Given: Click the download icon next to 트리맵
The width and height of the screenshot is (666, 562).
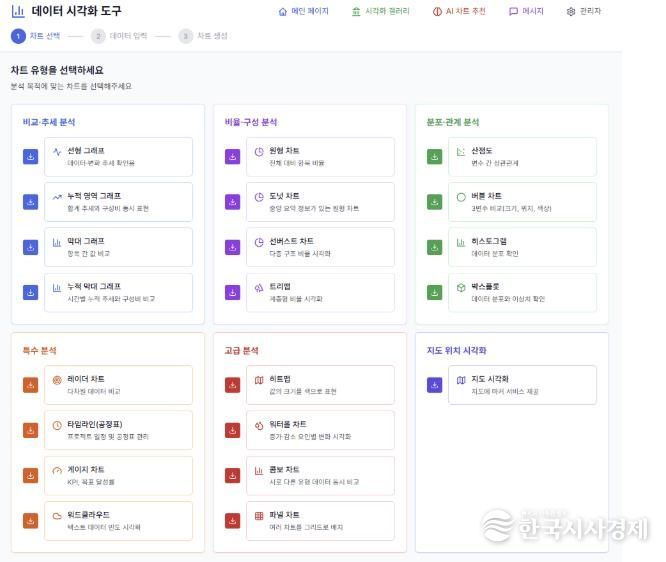Looking at the screenshot, I should coord(232,292).
